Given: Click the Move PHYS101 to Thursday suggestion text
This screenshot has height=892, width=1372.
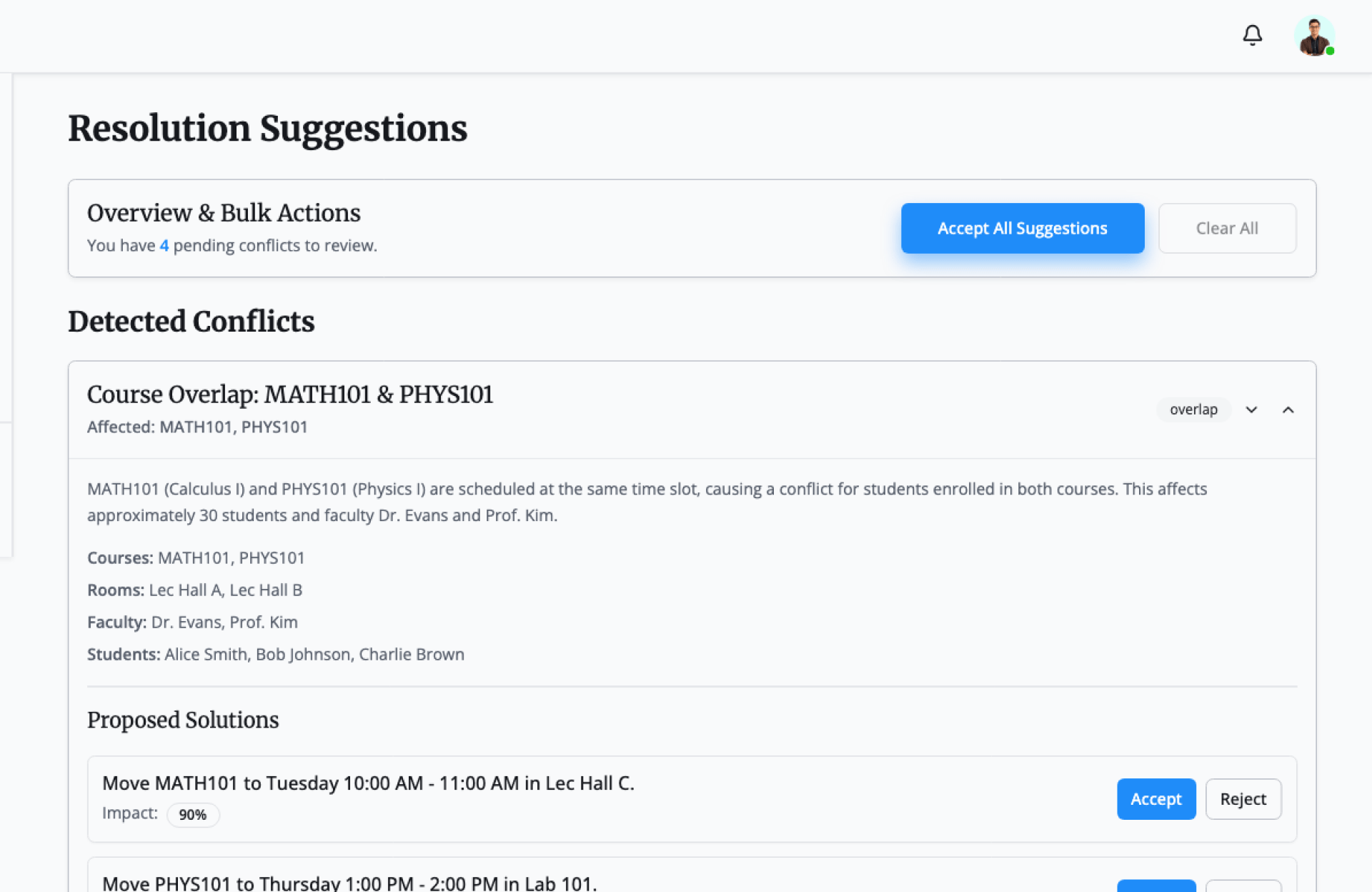Looking at the screenshot, I should coord(349,883).
